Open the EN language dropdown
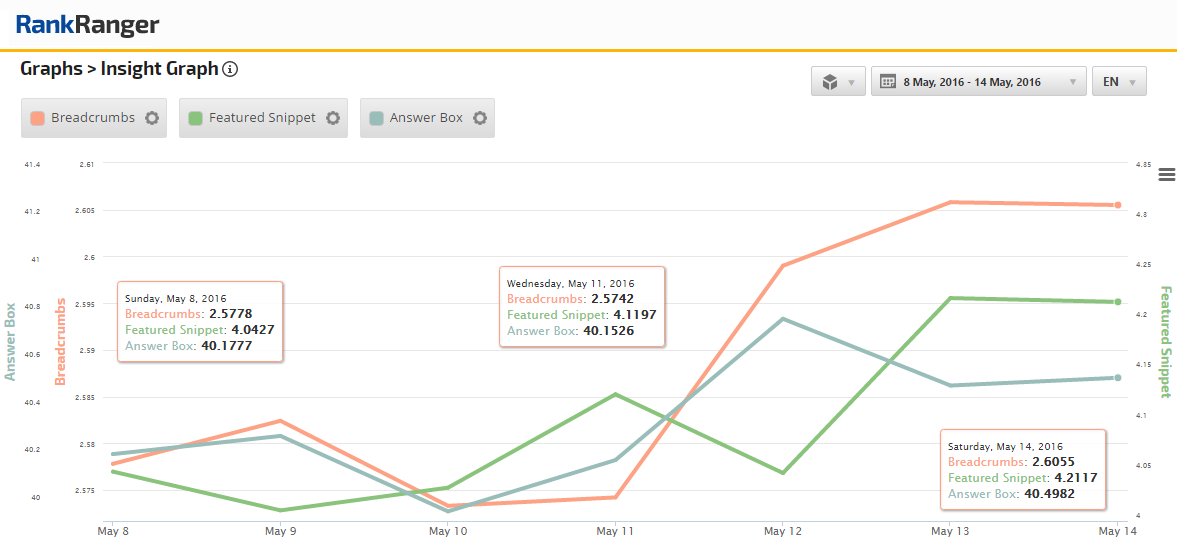Image resolution: width=1177 pixels, height=542 pixels. pyautogui.click(x=1119, y=82)
